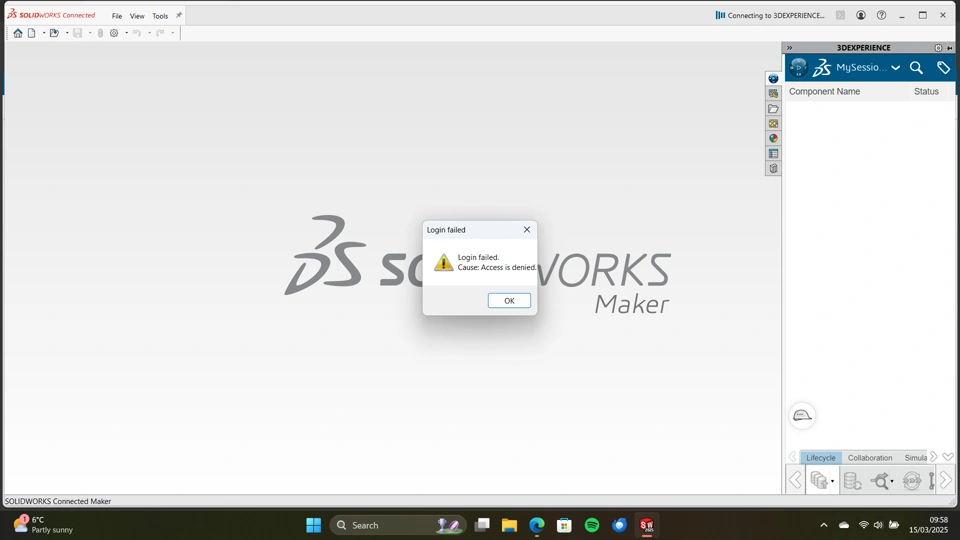
Task: Click the traffic-light Rebuild icon
Action: 100,33
